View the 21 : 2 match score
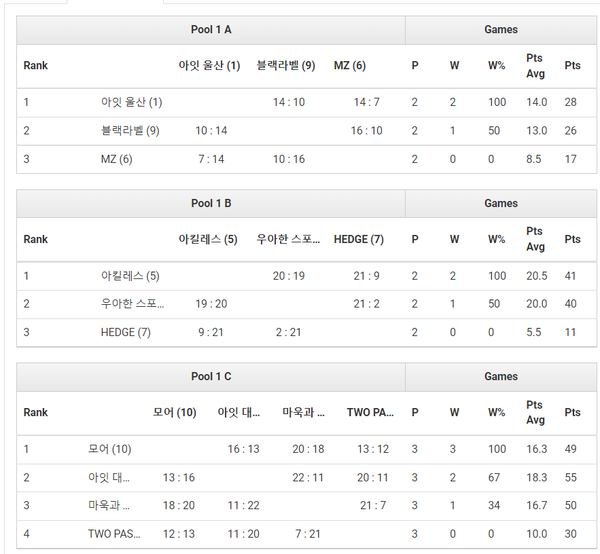The height and width of the screenshot is (554, 600). 367,304
